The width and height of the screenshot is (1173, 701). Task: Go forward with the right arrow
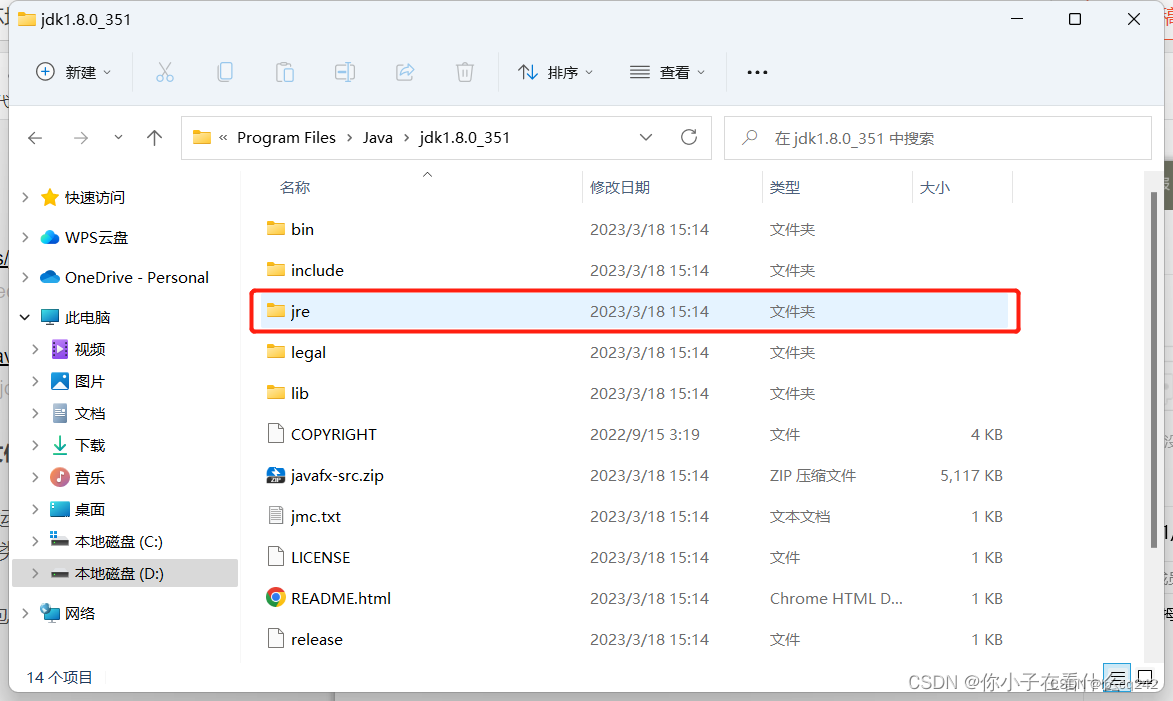[x=81, y=138]
